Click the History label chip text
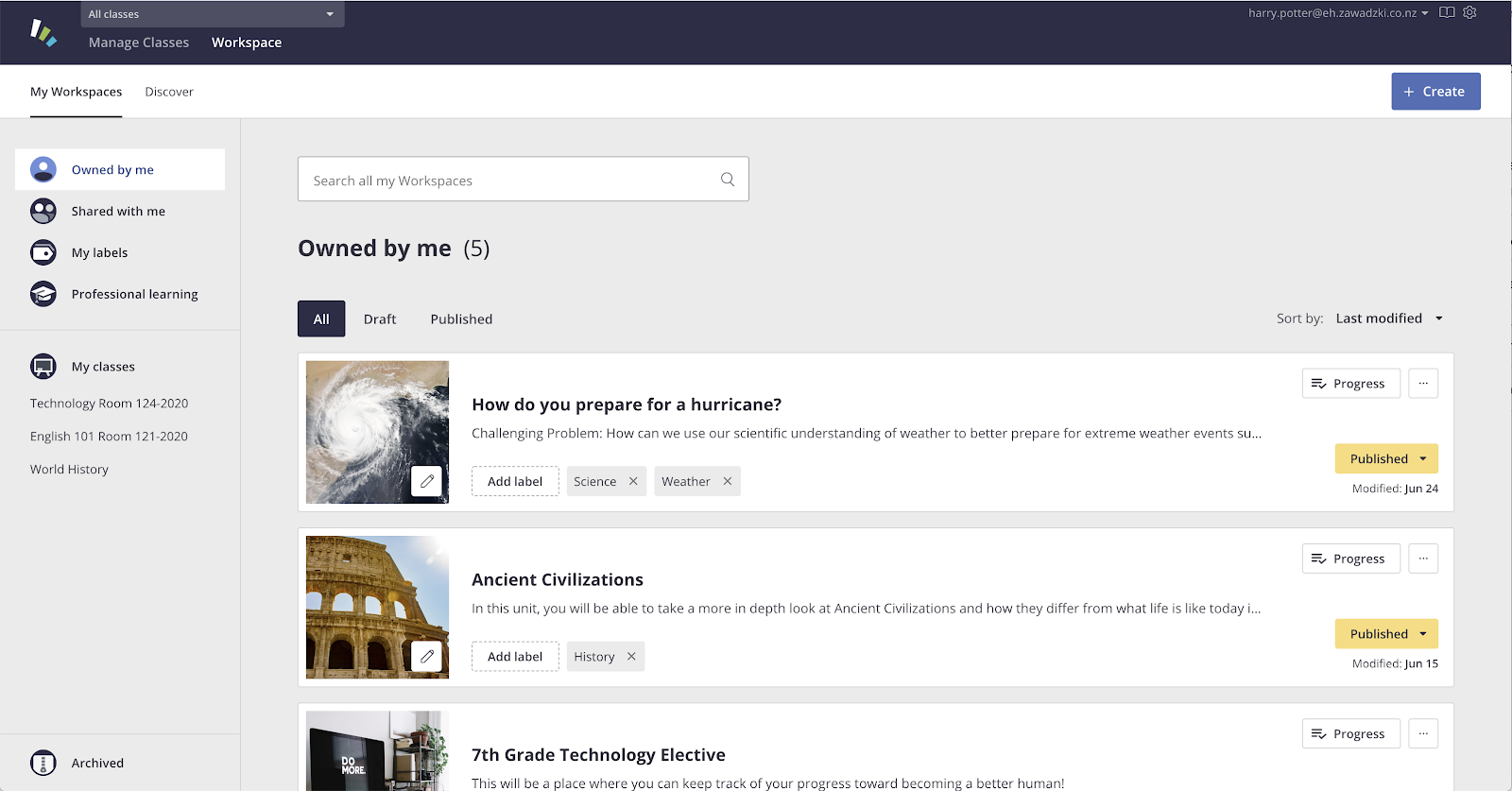 click(x=593, y=656)
